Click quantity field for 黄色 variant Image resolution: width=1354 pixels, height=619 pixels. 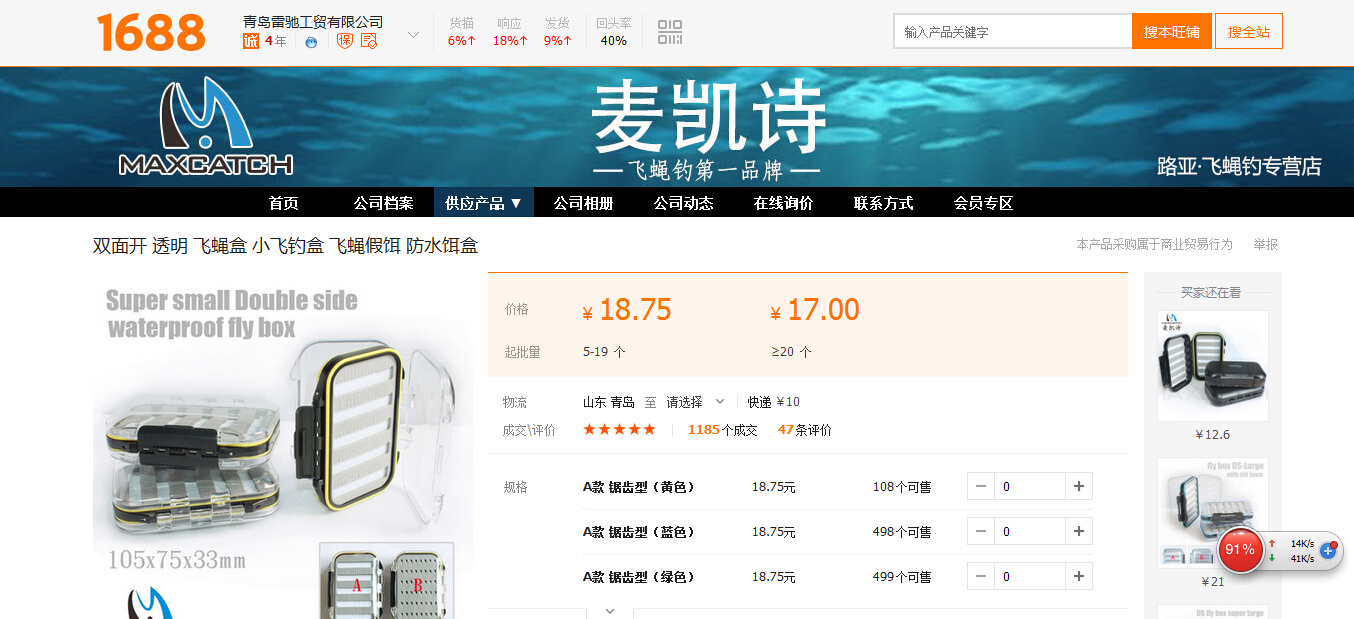click(1030, 487)
